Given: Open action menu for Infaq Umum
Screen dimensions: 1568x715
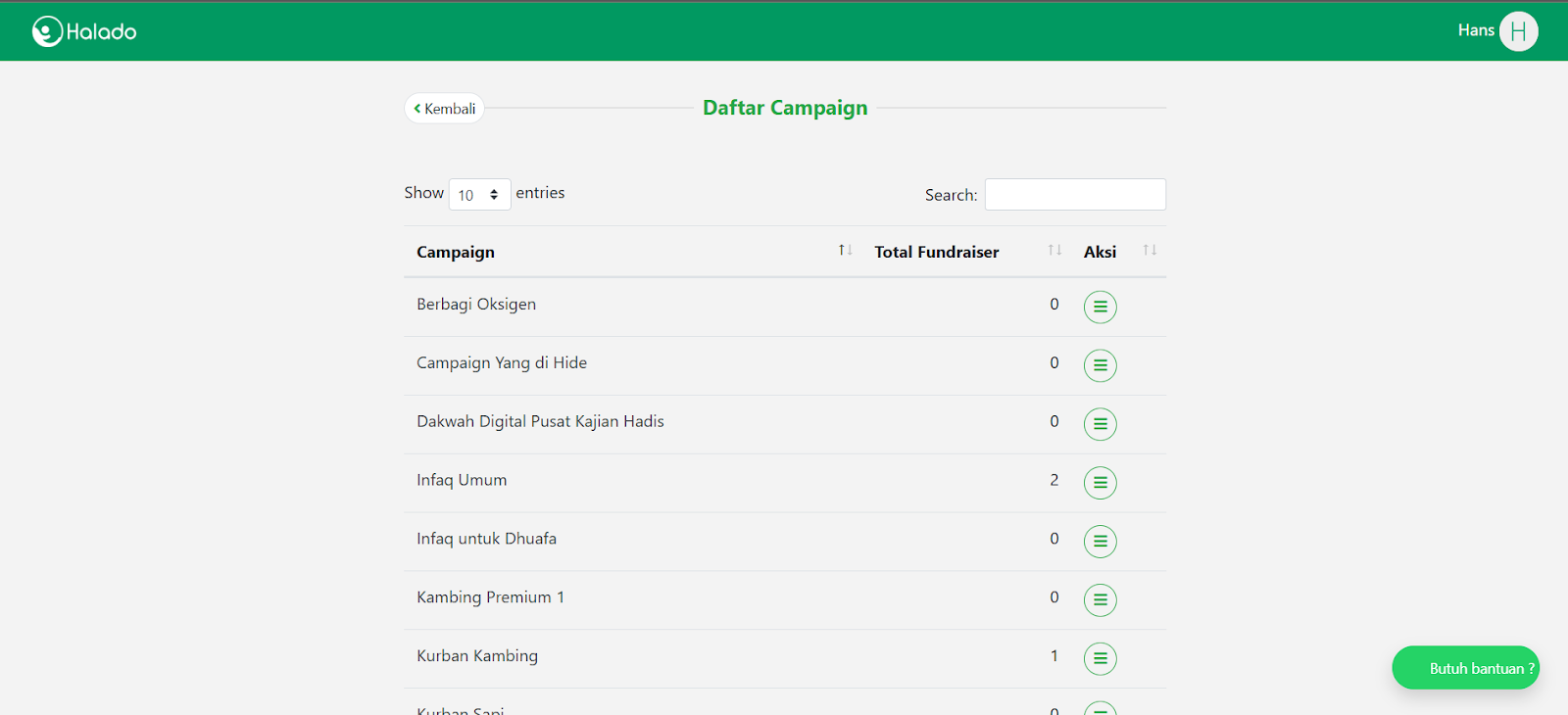Looking at the screenshot, I should [x=1100, y=483].
